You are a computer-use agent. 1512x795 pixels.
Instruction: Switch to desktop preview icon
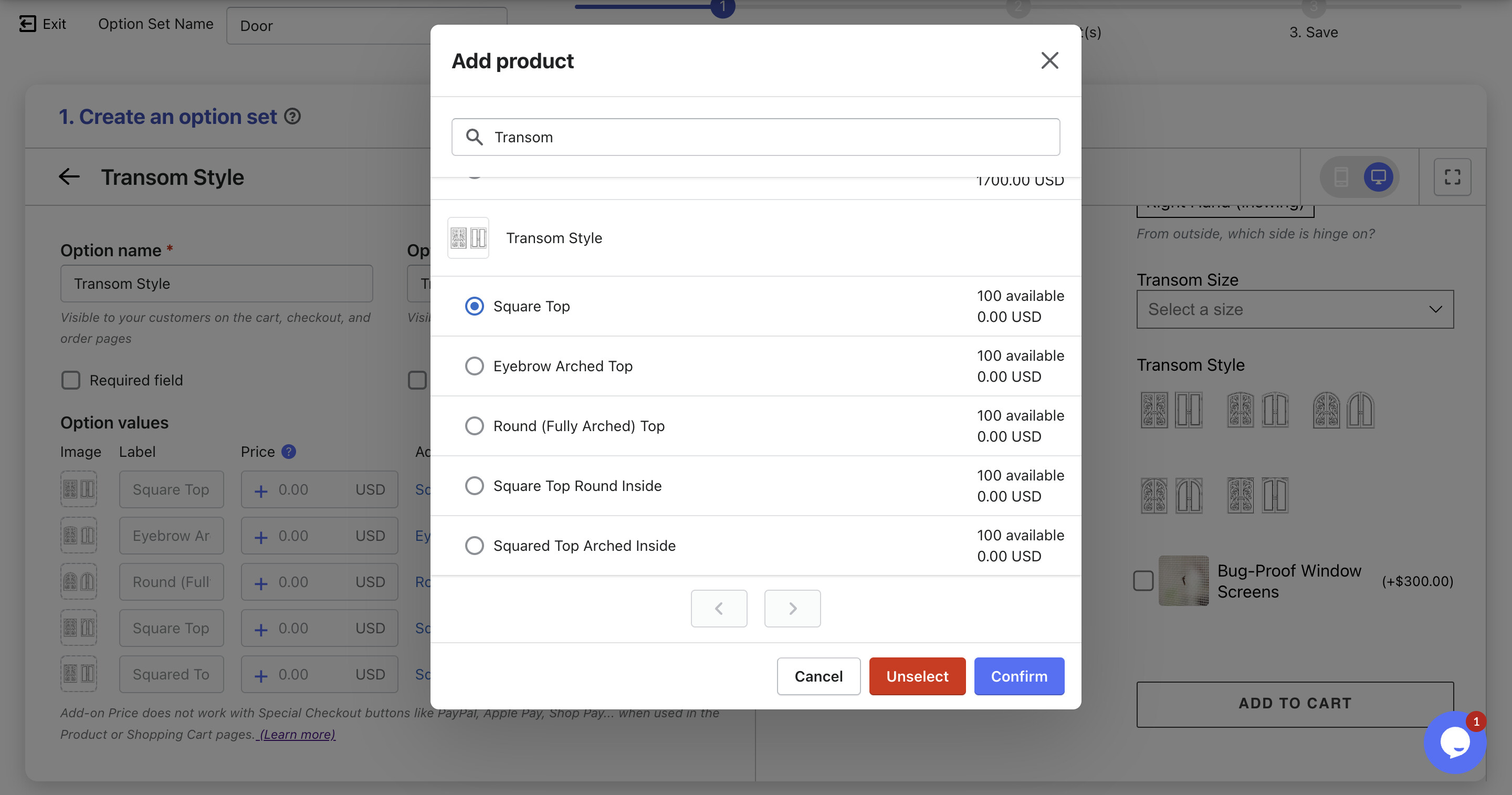tap(1378, 177)
